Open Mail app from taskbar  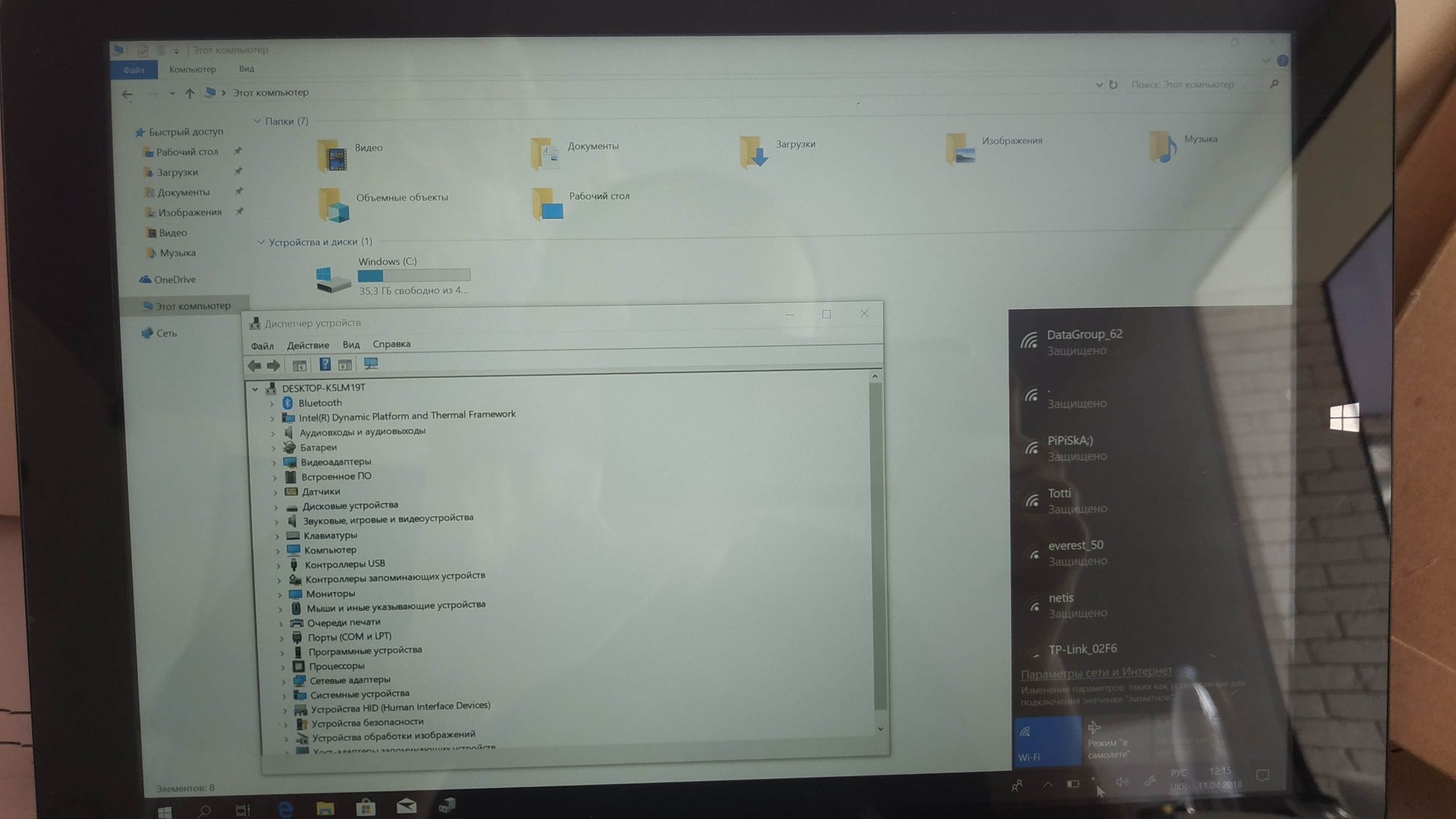point(406,805)
